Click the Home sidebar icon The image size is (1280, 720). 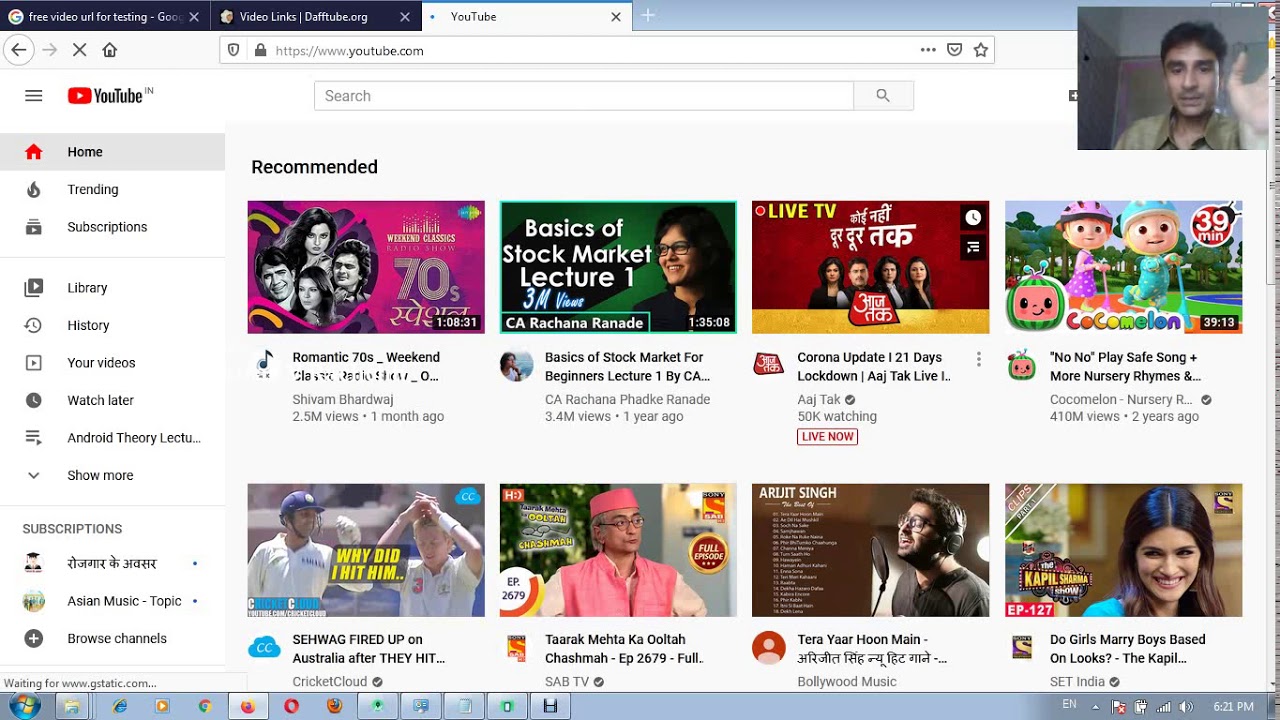coord(34,152)
